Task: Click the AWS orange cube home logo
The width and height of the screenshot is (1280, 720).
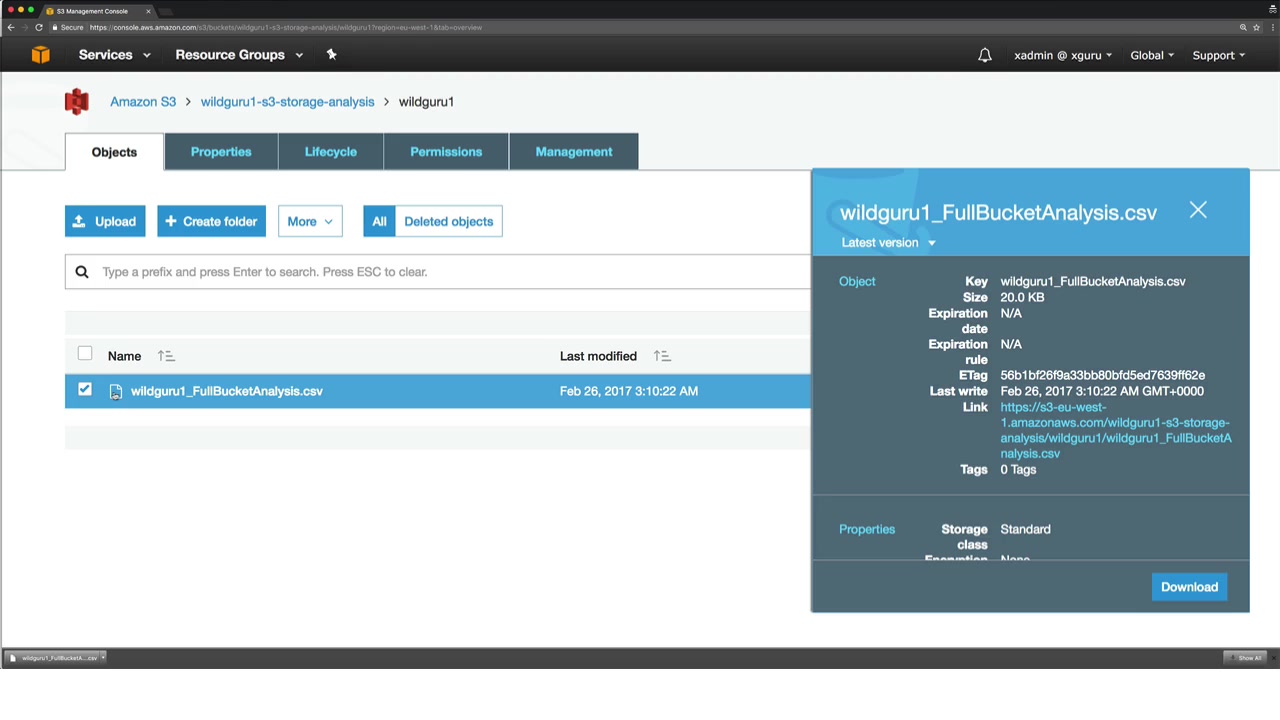Action: [40, 55]
